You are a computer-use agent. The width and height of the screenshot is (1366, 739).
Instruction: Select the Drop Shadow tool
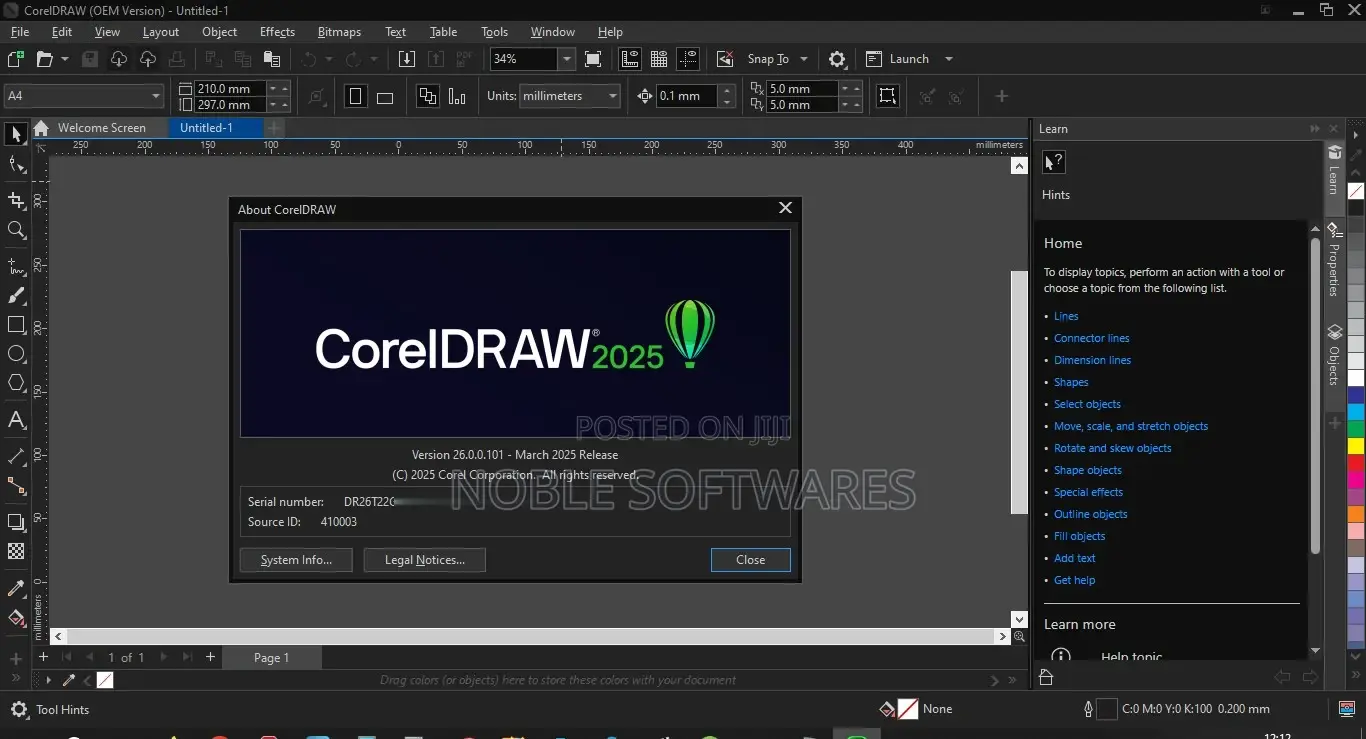click(x=16, y=522)
